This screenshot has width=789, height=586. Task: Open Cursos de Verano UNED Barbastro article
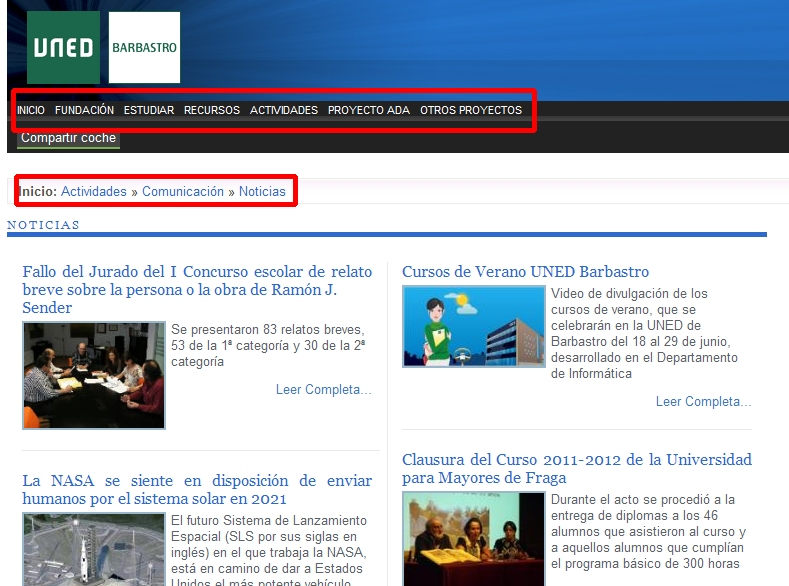point(525,271)
